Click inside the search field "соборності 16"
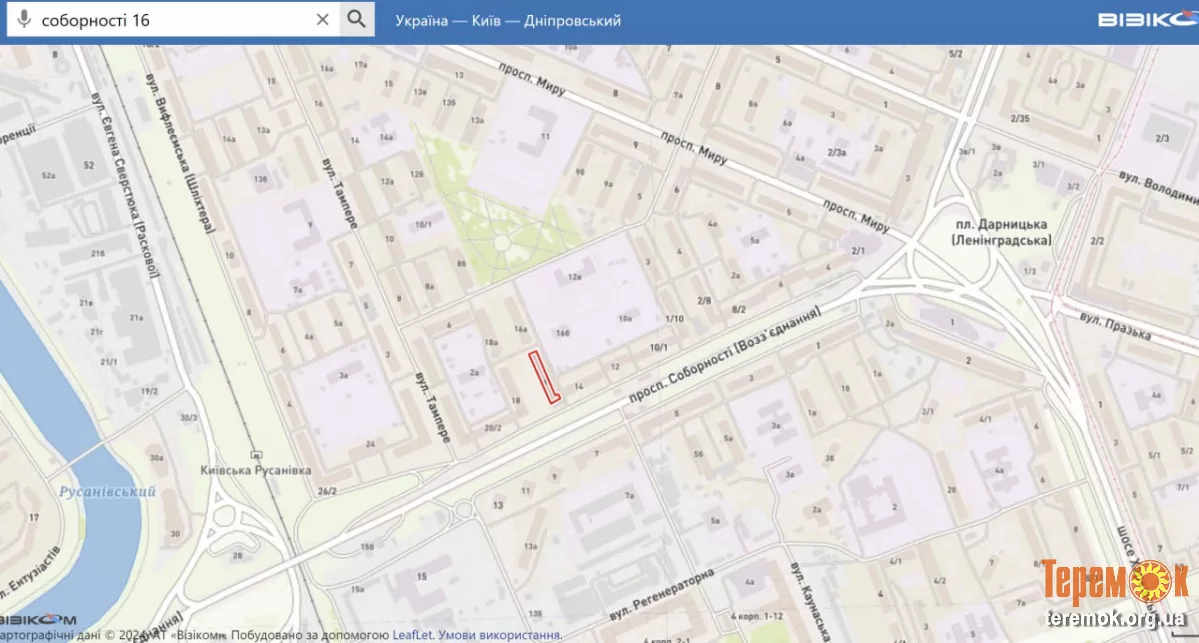 click(x=170, y=20)
